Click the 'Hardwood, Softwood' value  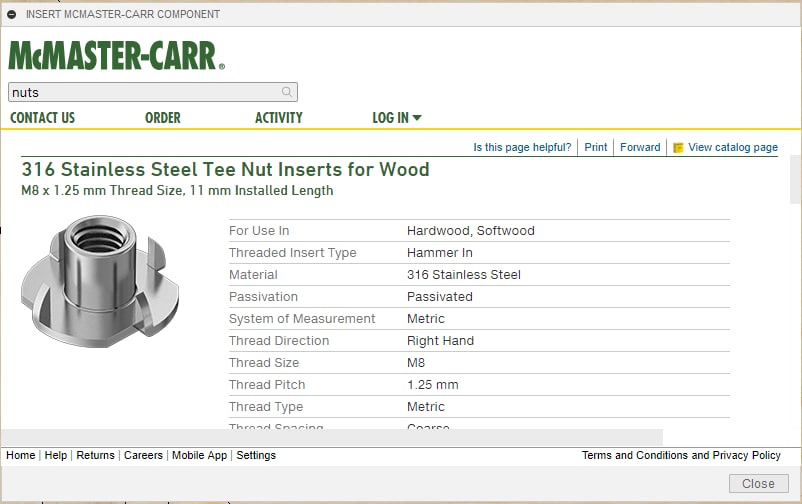471,231
